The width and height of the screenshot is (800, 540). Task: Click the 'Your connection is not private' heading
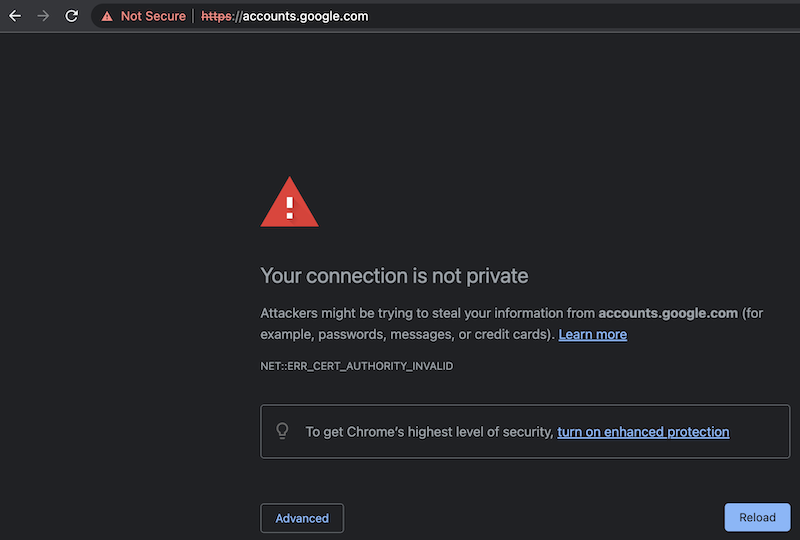[x=394, y=275]
